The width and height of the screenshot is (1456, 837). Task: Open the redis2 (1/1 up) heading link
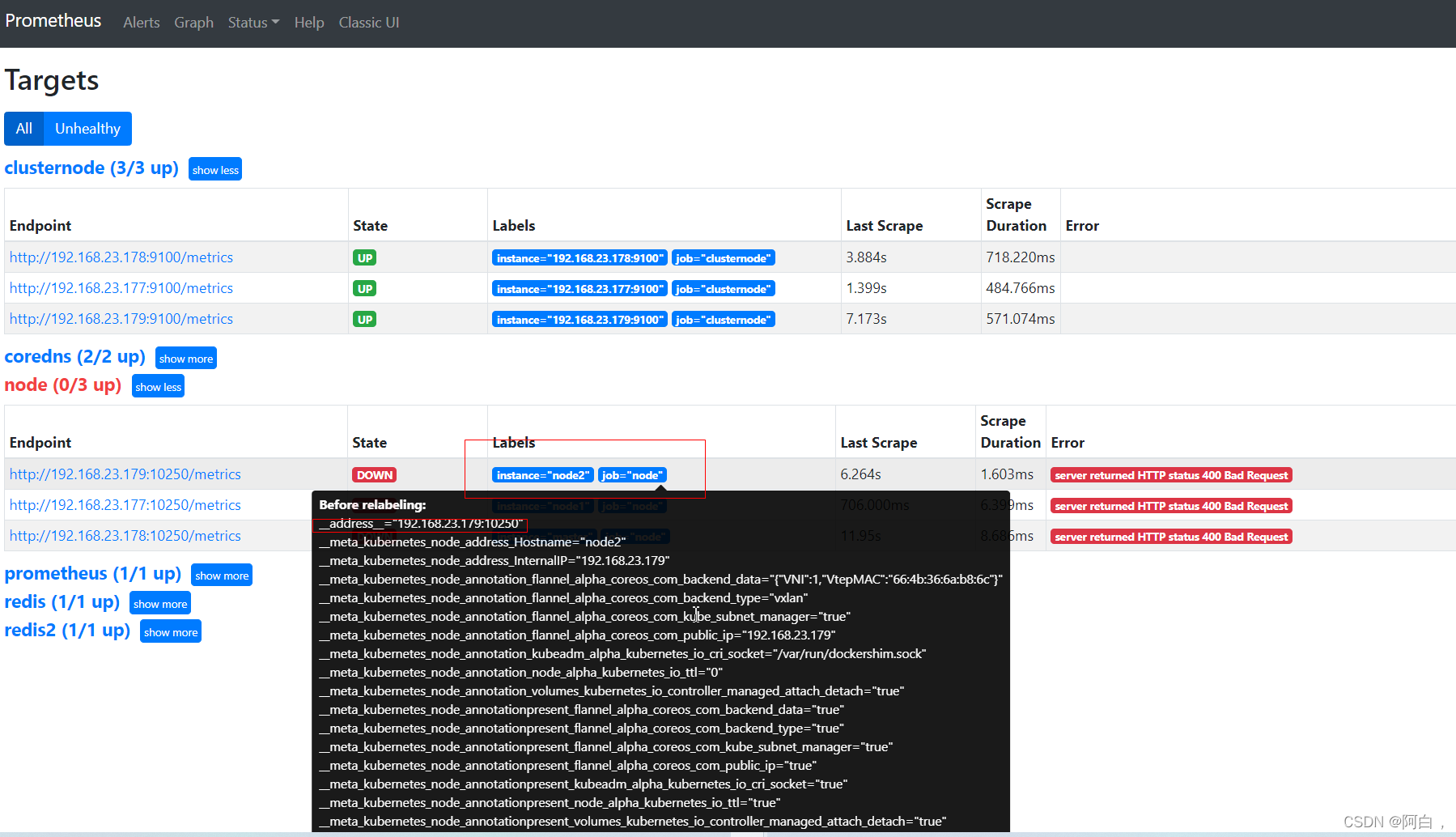coord(67,630)
